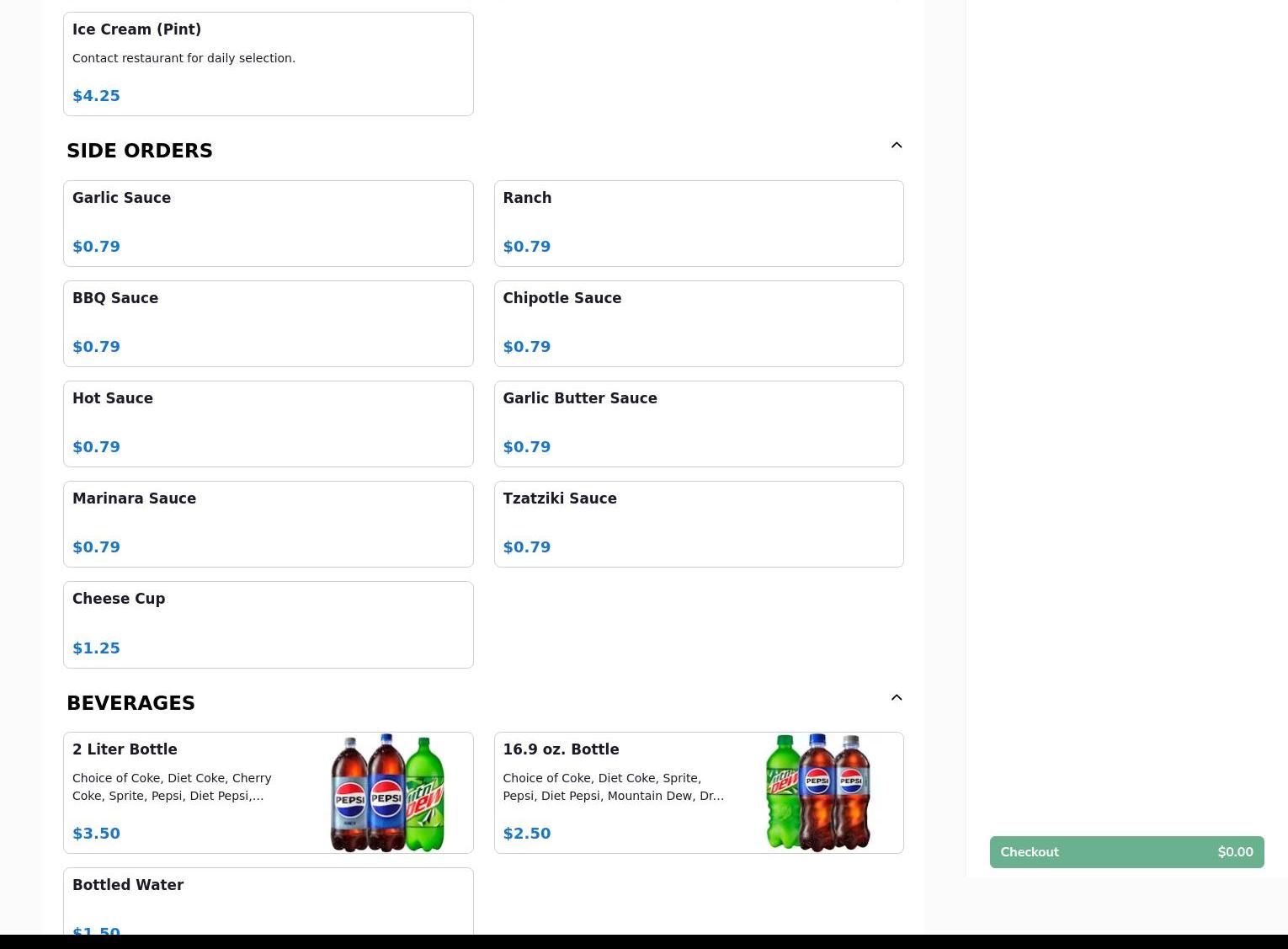
Task: Open the Checkout button
Action: click(x=1126, y=852)
